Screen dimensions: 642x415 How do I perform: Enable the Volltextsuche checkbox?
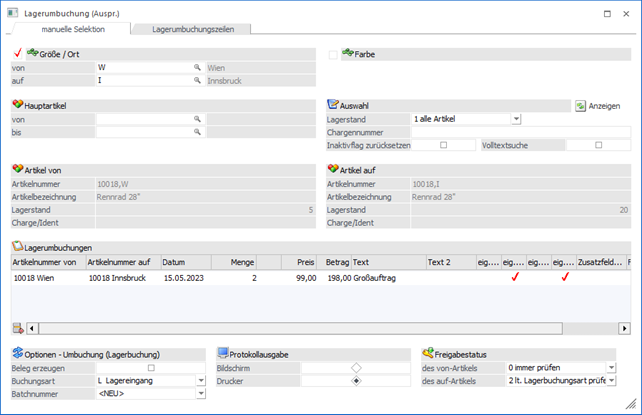coord(599,145)
